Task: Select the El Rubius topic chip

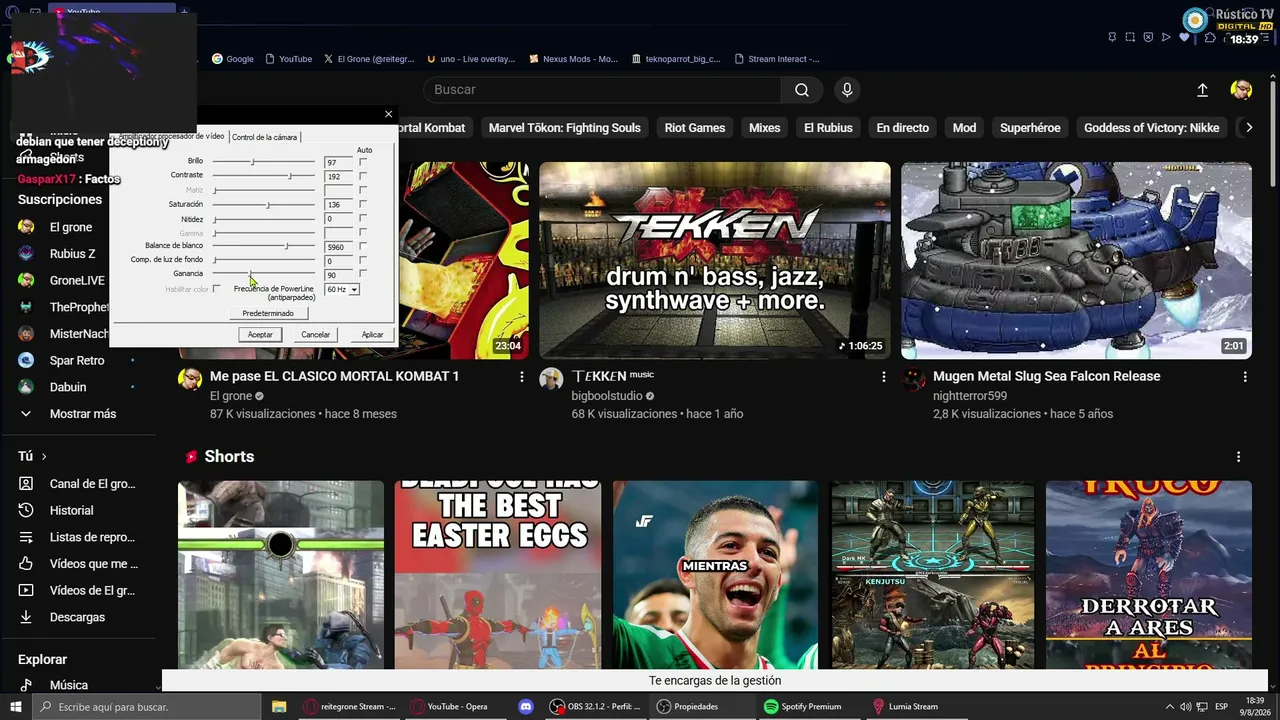Action: [828, 128]
